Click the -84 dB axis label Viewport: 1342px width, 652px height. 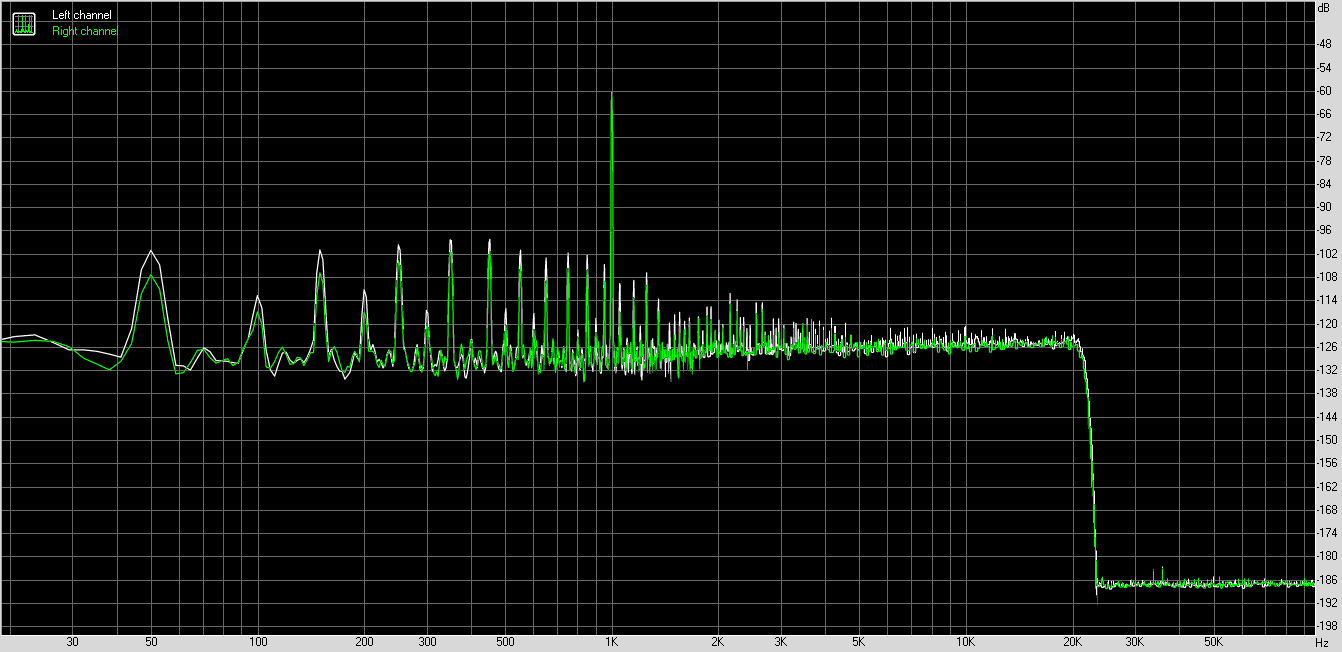pyautogui.click(x=1326, y=184)
